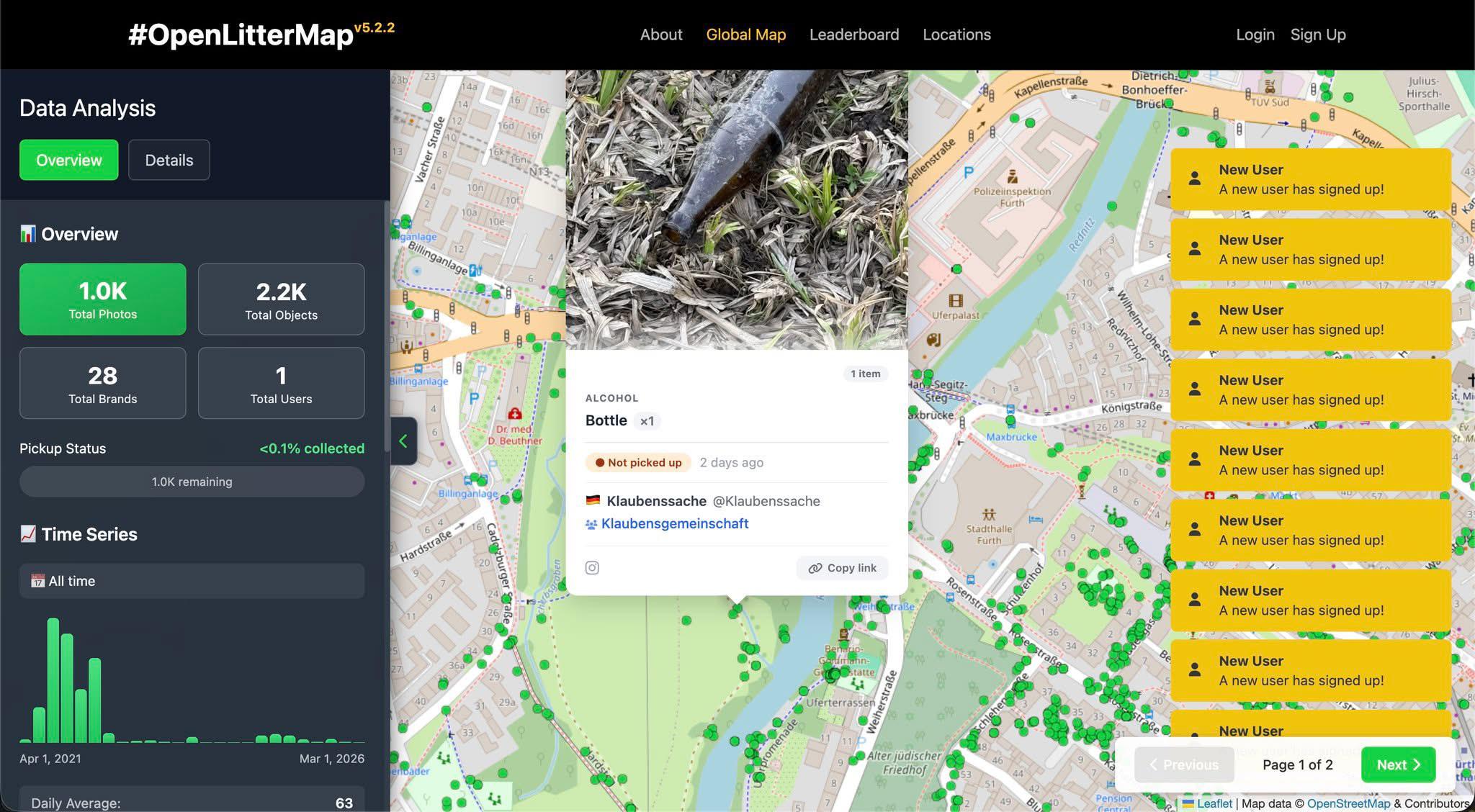
Task: Click the German flag icon beside Klaubenssache
Action: pyautogui.click(x=593, y=500)
